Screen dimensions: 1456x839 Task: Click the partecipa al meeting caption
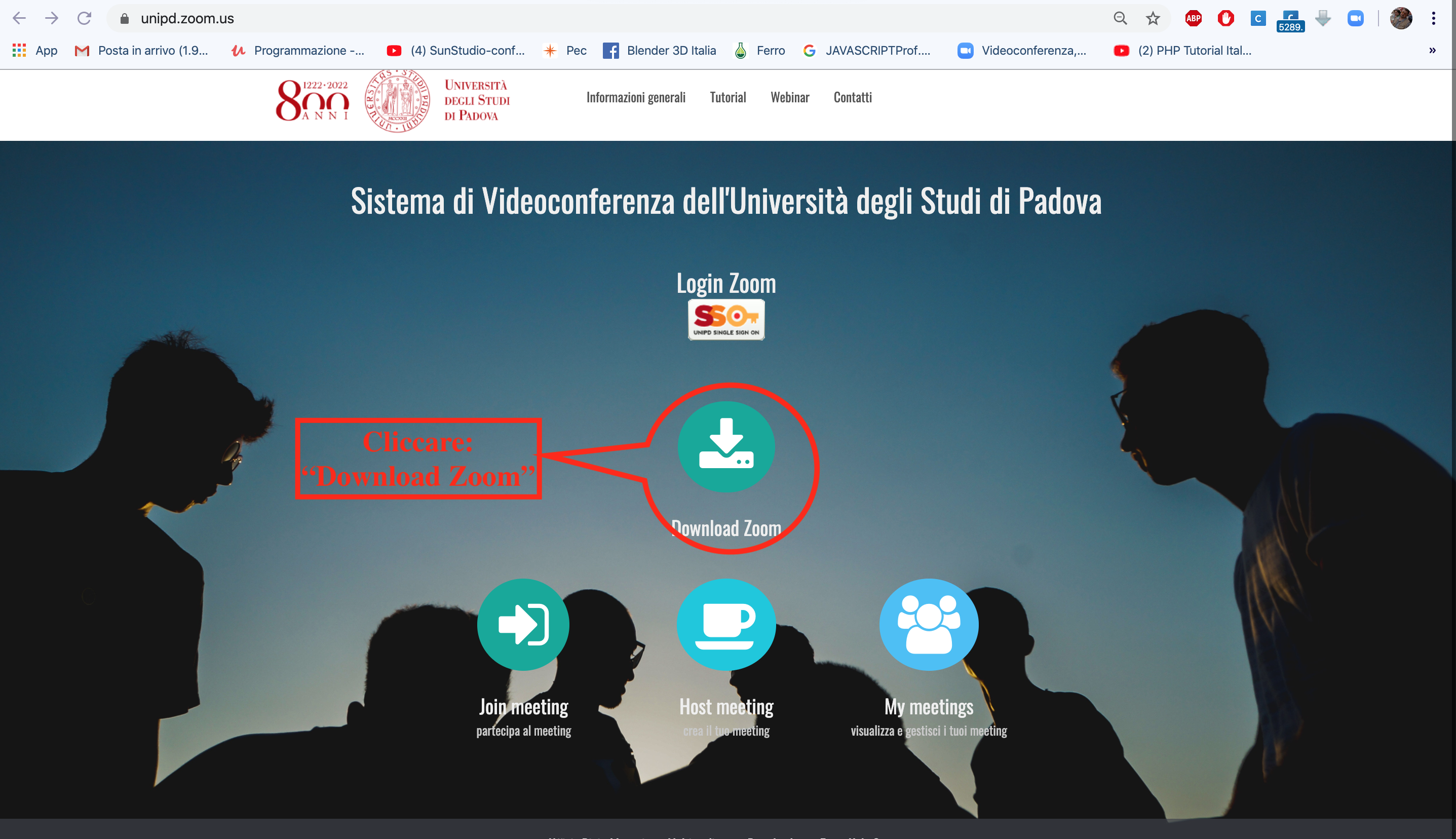click(x=523, y=731)
